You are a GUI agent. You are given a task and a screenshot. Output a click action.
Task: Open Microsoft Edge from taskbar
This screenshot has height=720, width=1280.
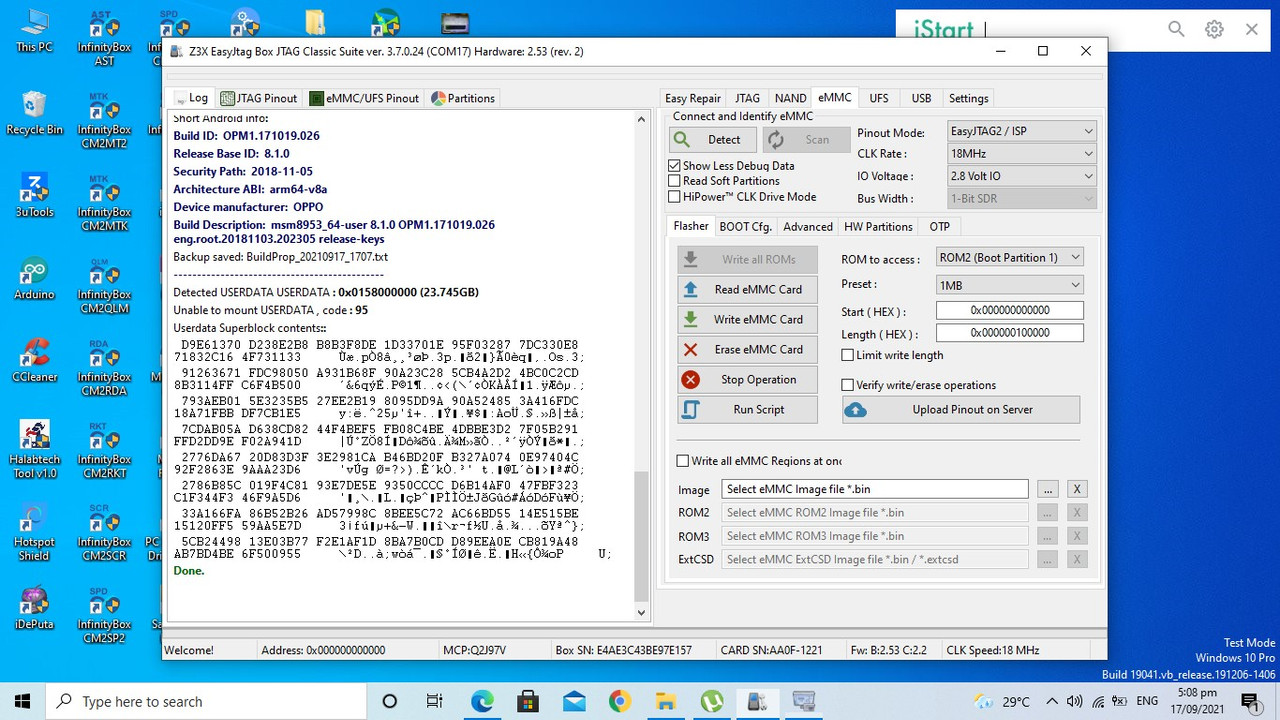click(x=482, y=701)
